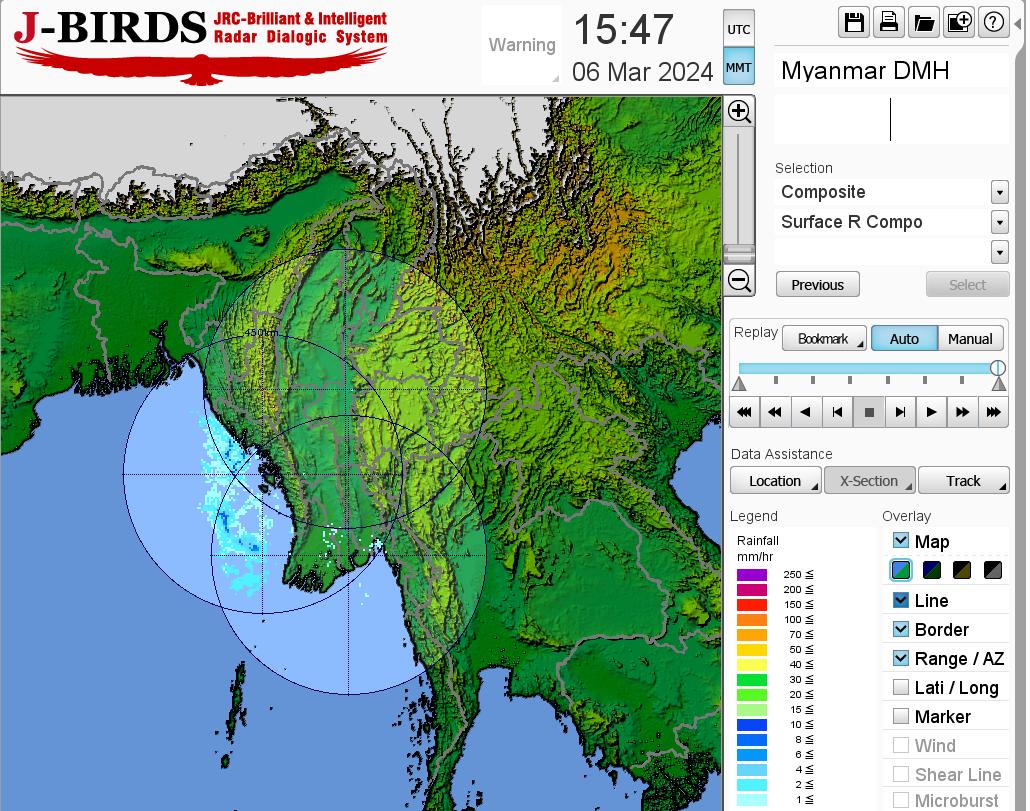Zoom in with the magnifier plus icon

click(x=739, y=111)
